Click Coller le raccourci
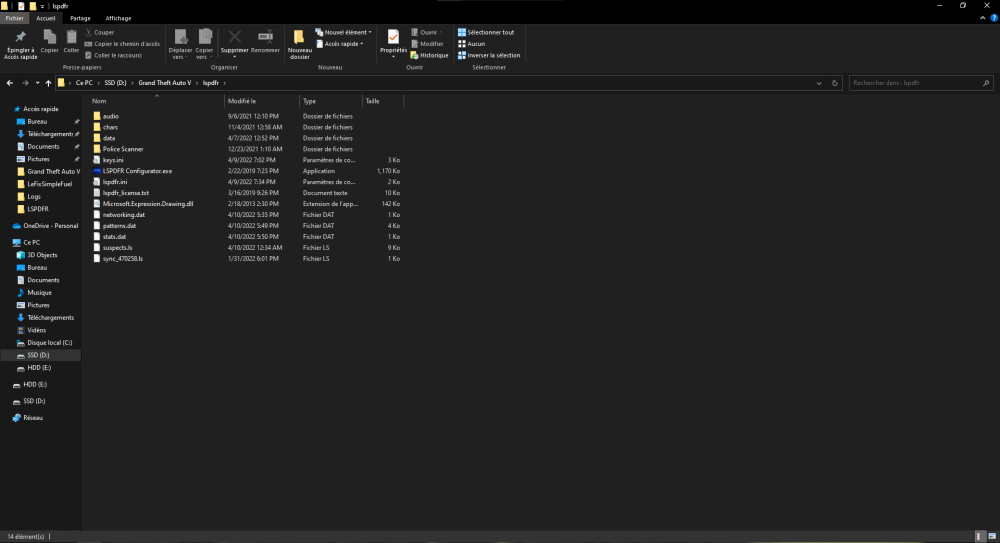Image resolution: width=1000 pixels, height=543 pixels. [113, 56]
